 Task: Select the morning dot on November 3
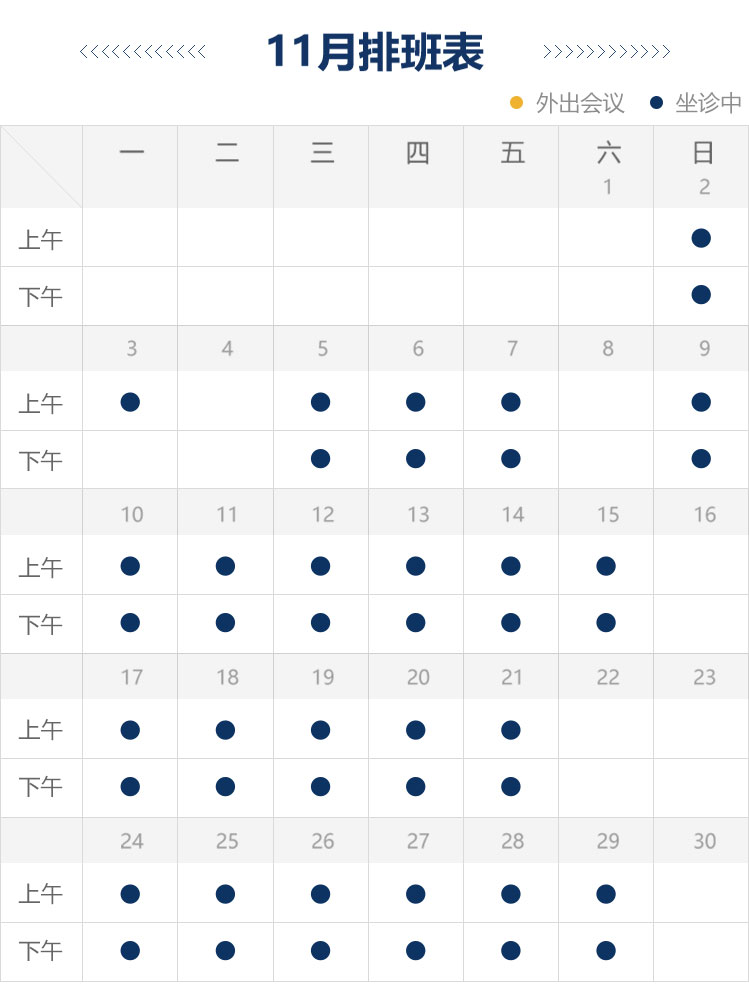point(130,402)
